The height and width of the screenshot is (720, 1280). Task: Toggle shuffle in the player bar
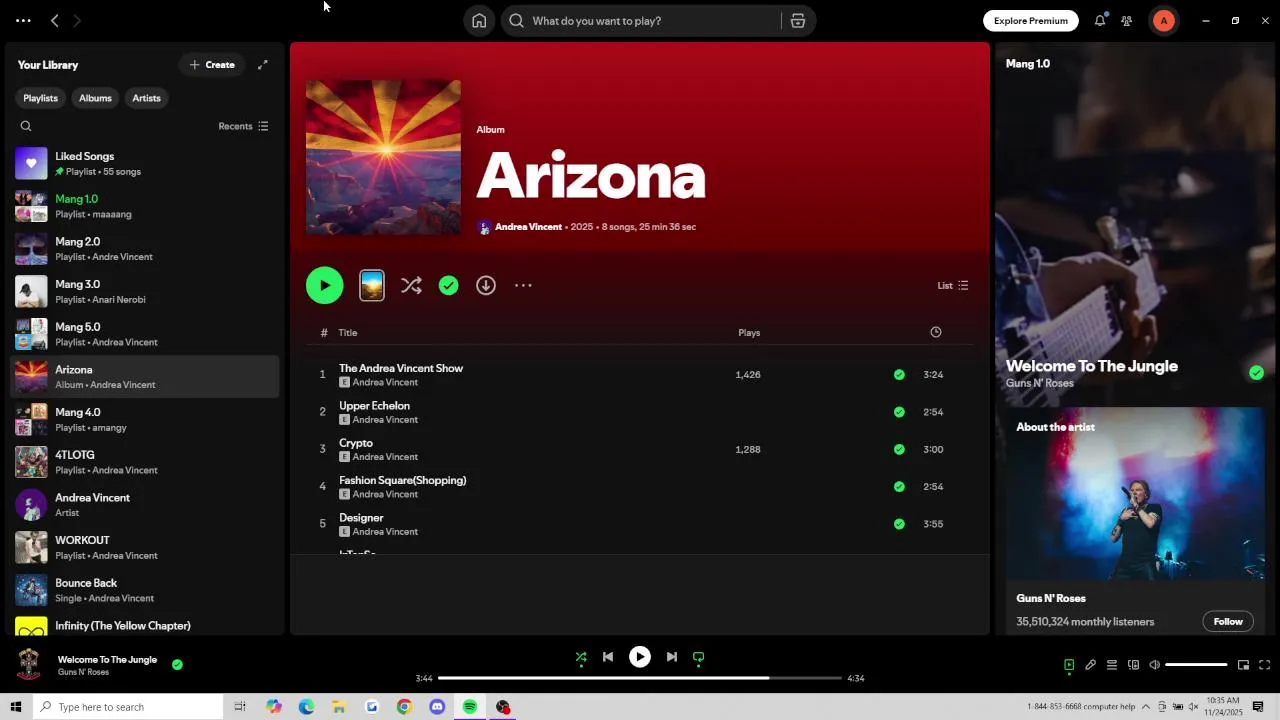pyautogui.click(x=581, y=657)
